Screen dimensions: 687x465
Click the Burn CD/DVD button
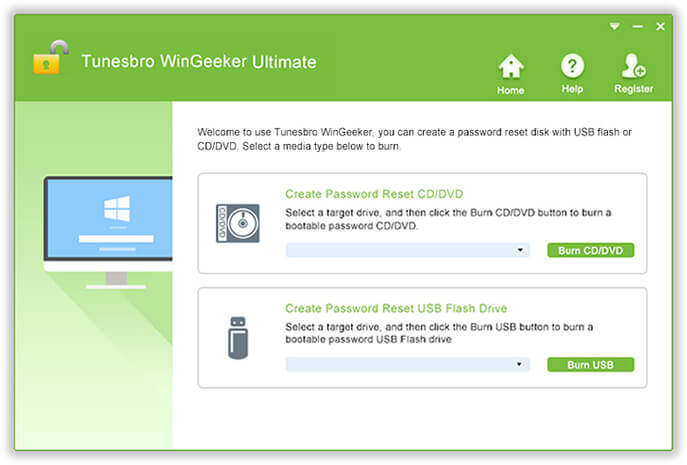click(590, 251)
